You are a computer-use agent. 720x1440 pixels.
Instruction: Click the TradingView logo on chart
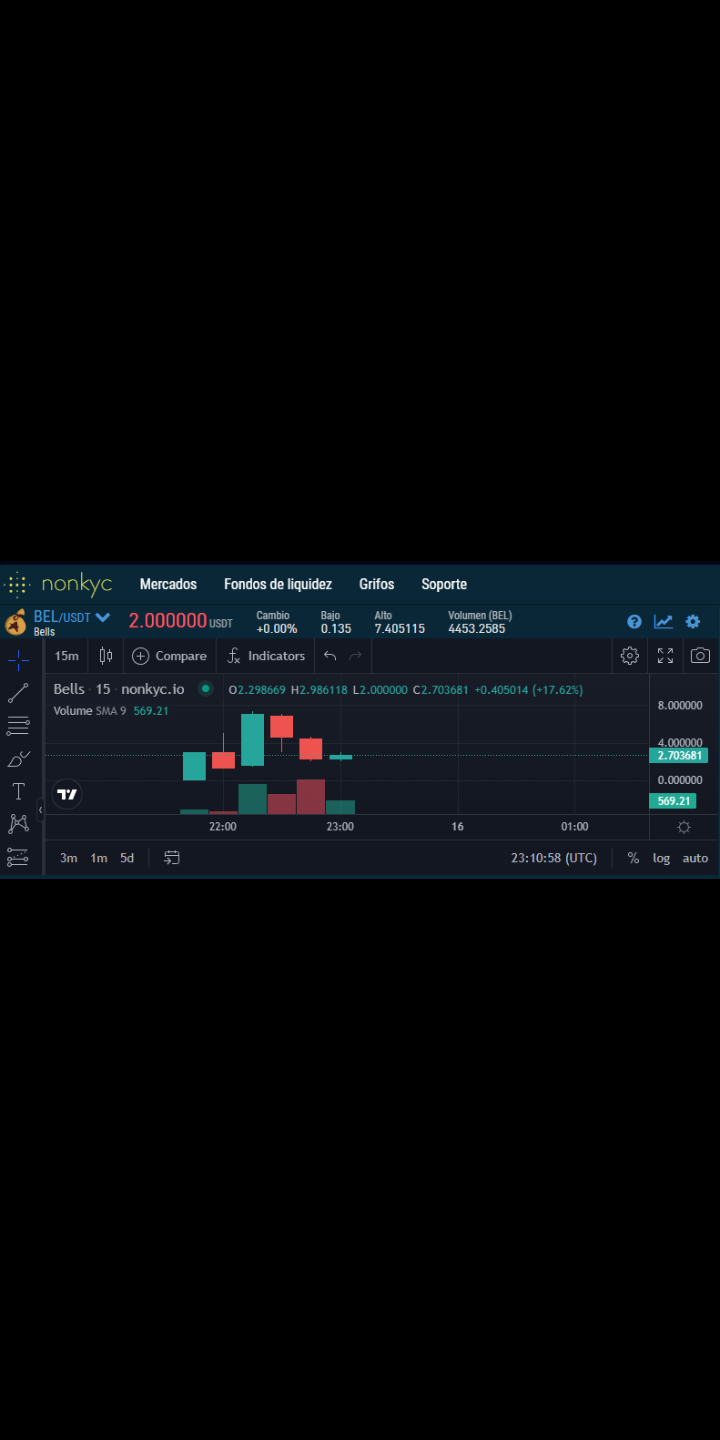click(67, 794)
